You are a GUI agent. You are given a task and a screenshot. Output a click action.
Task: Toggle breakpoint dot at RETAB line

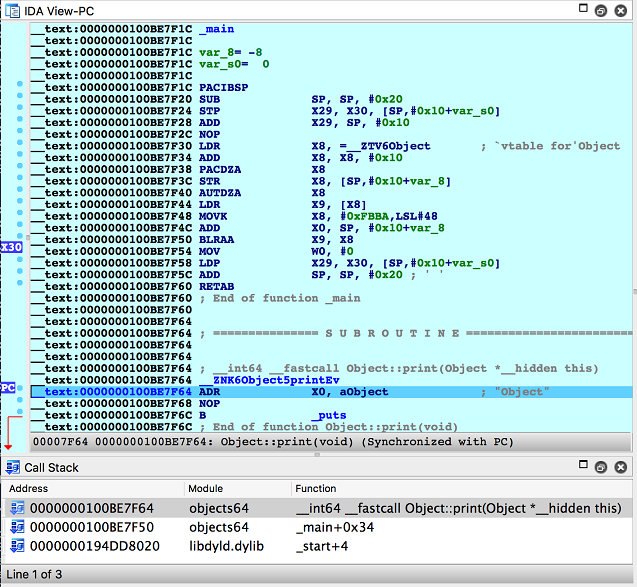pos(20,283)
